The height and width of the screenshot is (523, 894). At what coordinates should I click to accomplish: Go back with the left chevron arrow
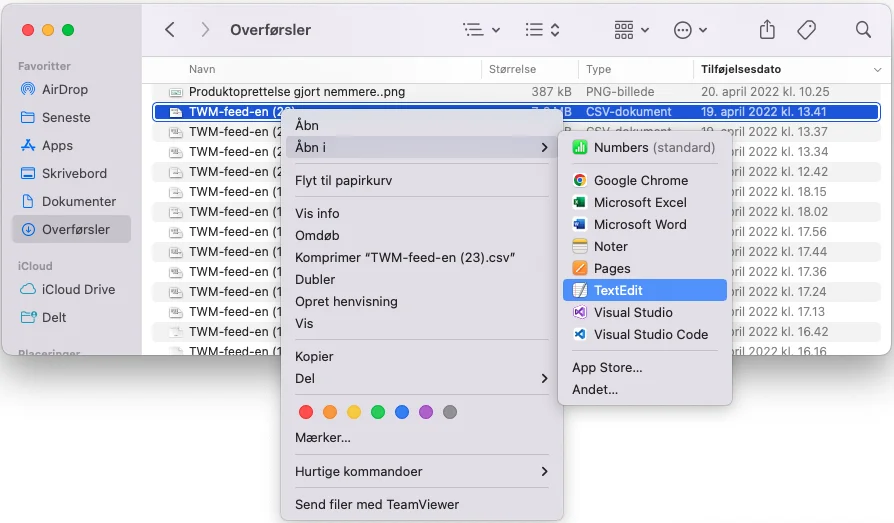169,30
